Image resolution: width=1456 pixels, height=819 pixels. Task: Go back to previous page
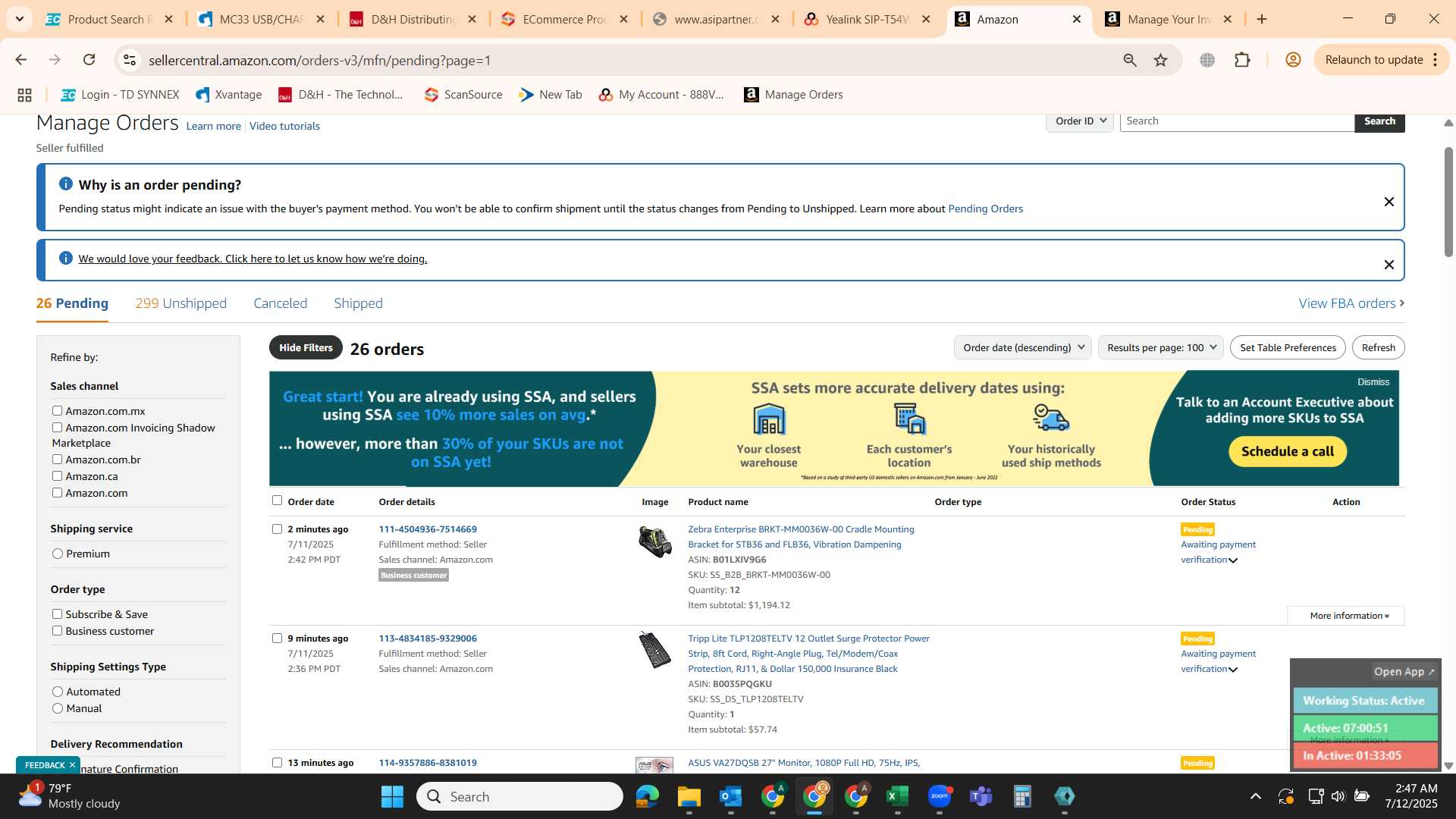pyautogui.click(x=20, y=60)
